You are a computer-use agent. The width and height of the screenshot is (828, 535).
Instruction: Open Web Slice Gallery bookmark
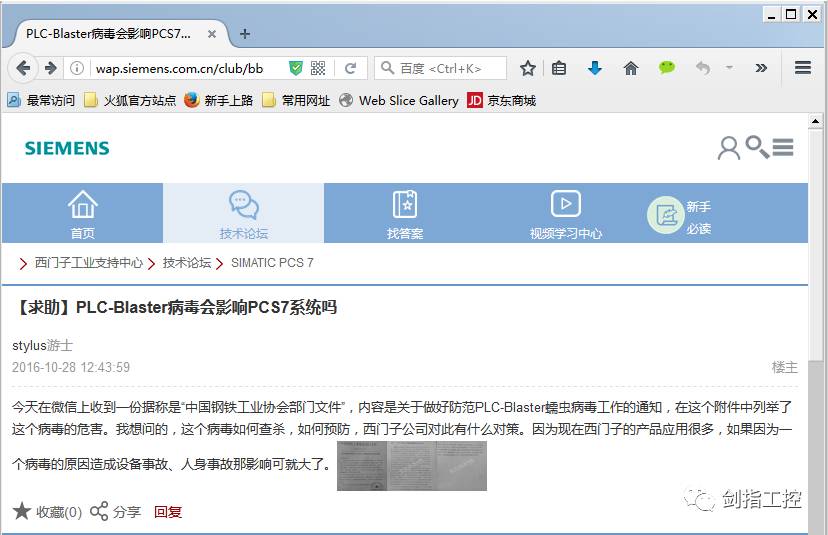399,100
